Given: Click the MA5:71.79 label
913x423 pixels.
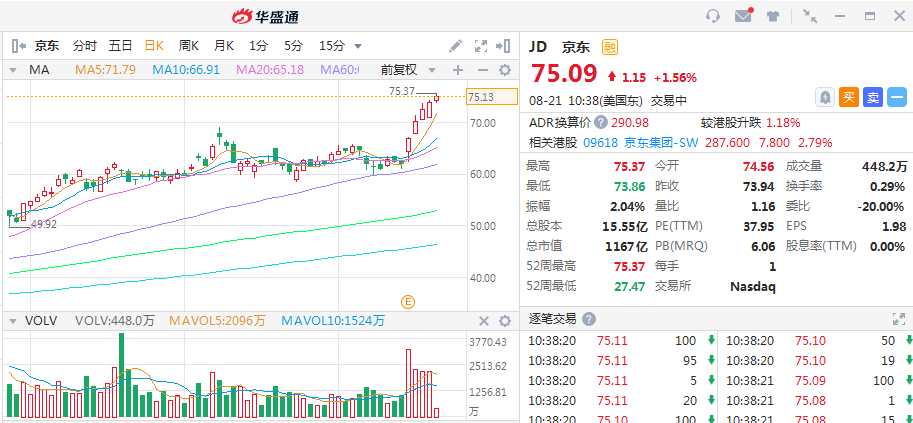Looking at the screenshot, I should (x=105, y=70).
